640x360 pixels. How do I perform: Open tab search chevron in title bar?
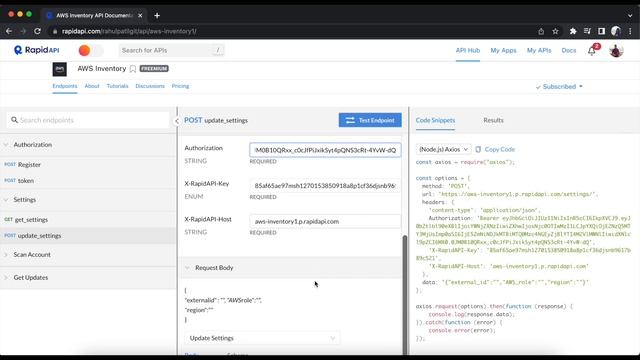point(630,16)
